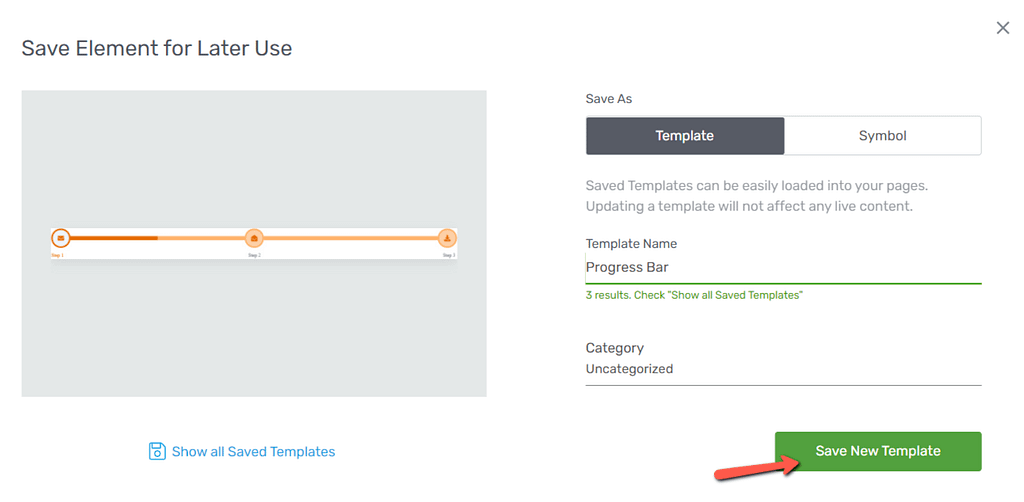
Task: Click the Step 2 label in preview
Action: [x=254, y=255]
